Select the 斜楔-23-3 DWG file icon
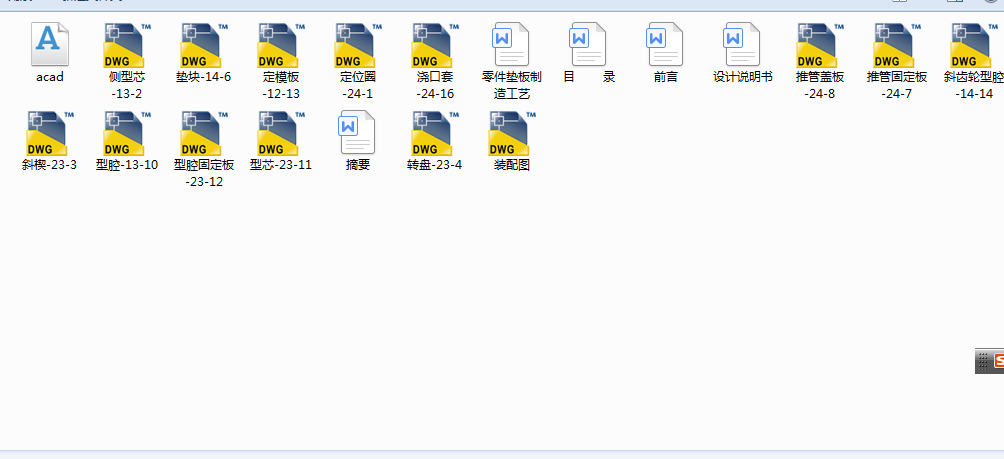The image size is (1004, 459). 49,133
